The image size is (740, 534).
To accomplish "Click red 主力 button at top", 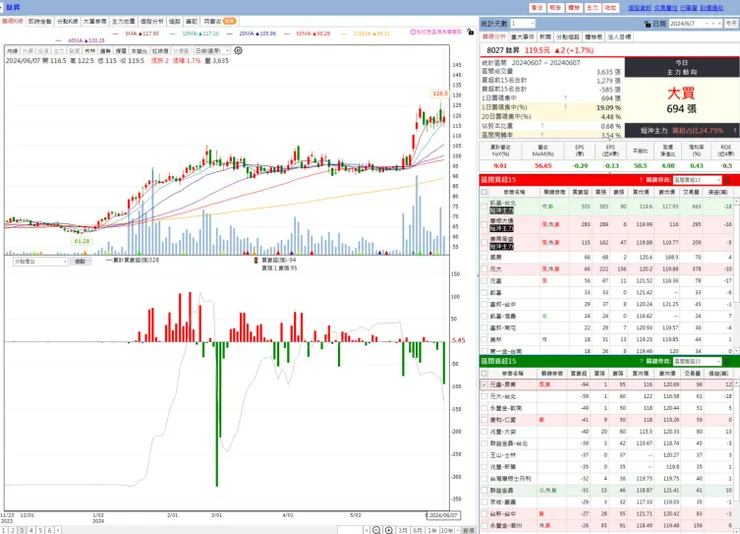I will [x=592, y=8].
